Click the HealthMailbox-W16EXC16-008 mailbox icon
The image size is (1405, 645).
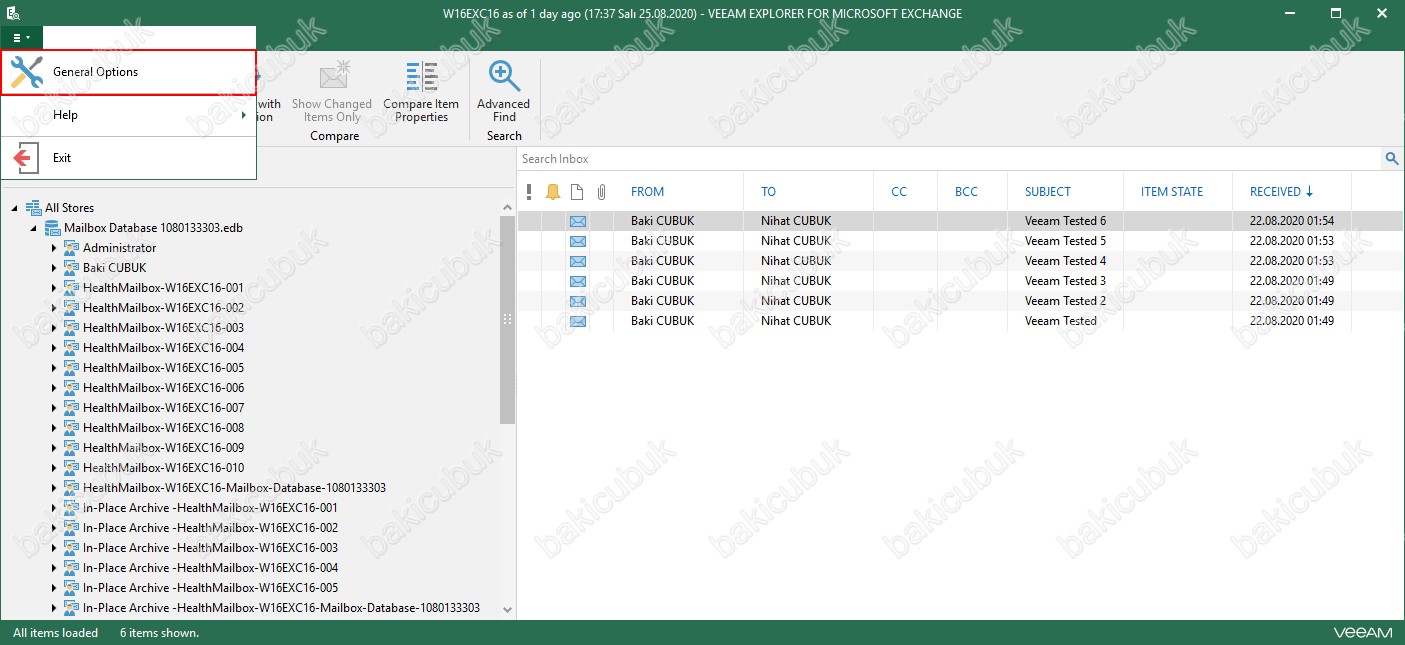pyautogui.click(x=71, y=428)
